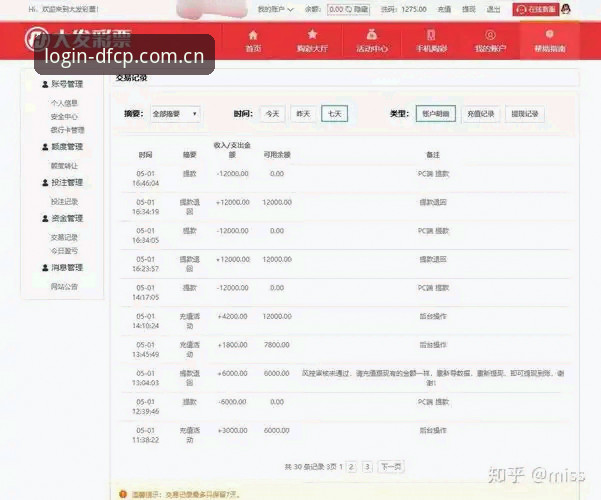The width and height of the screenshot is (601, 500).
Task: Click the 14:17:05 timestamp cell
Action: click(x=146, y=297)
